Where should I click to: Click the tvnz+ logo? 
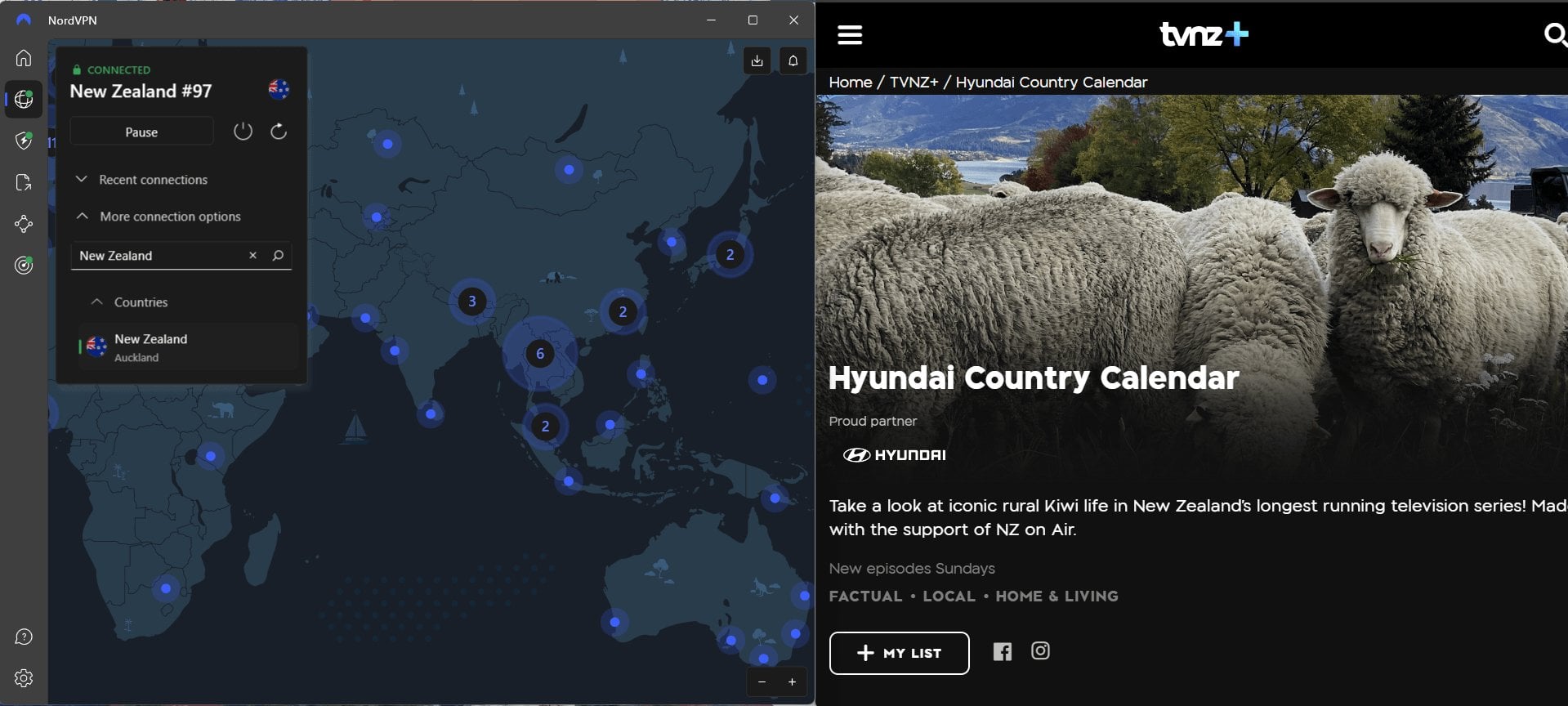[1204, 34]
